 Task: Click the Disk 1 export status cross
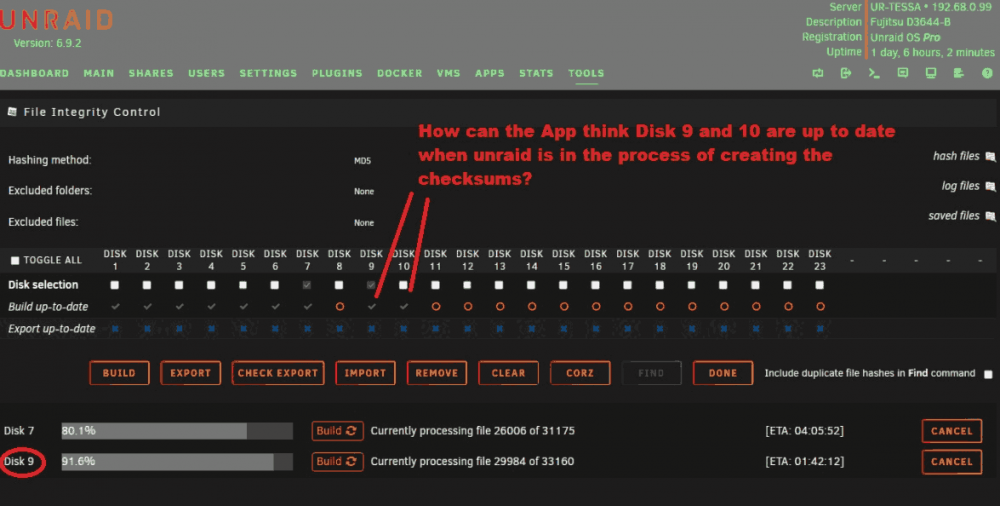pos(115,329)
